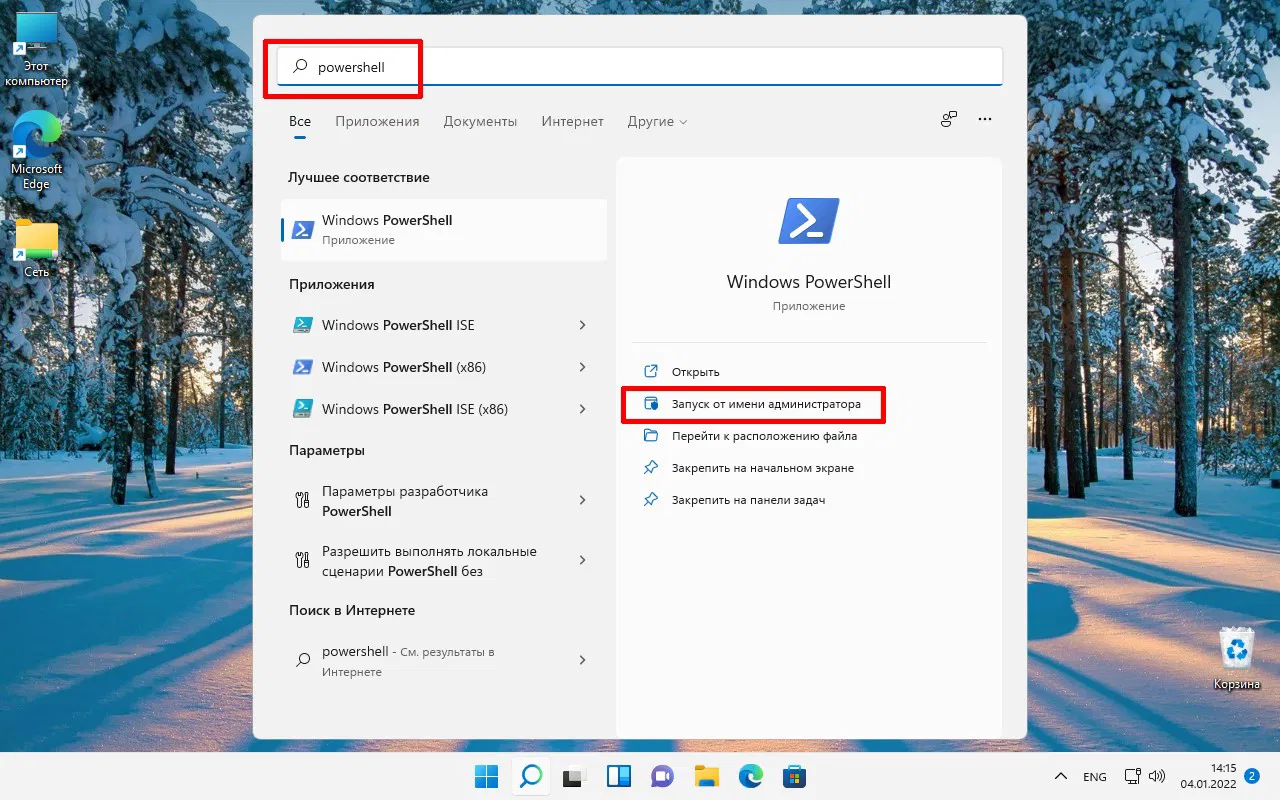This screenshot has height=800, width=1280.
Task: Click the people icon beside the three dots
Action: point(949,119)
